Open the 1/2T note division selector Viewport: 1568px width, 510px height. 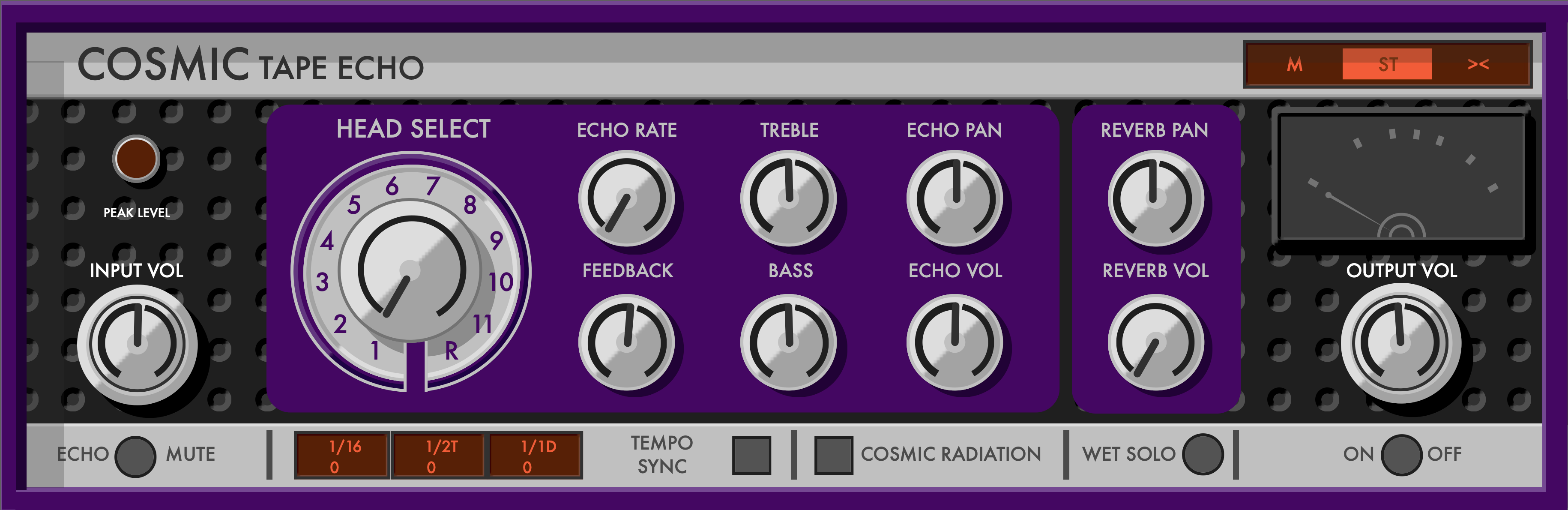click(x=439, y=455)
